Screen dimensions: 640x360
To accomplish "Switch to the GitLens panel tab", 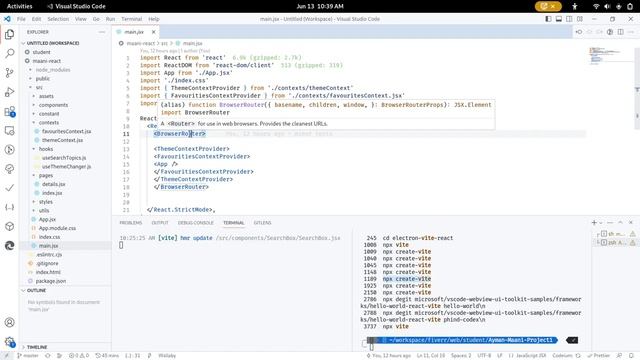I will coord(262,223).
